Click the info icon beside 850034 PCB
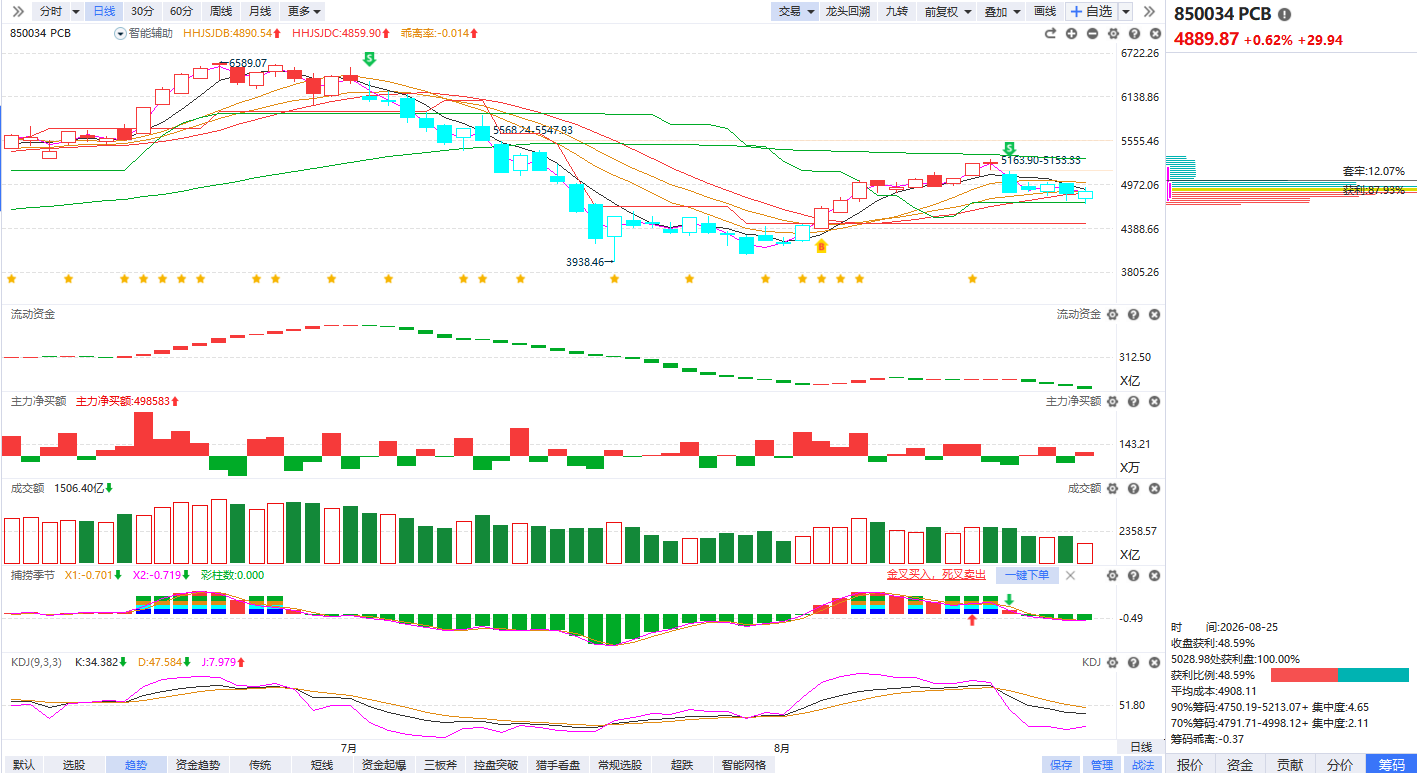1417x773 pixels. click(1284, 14)
